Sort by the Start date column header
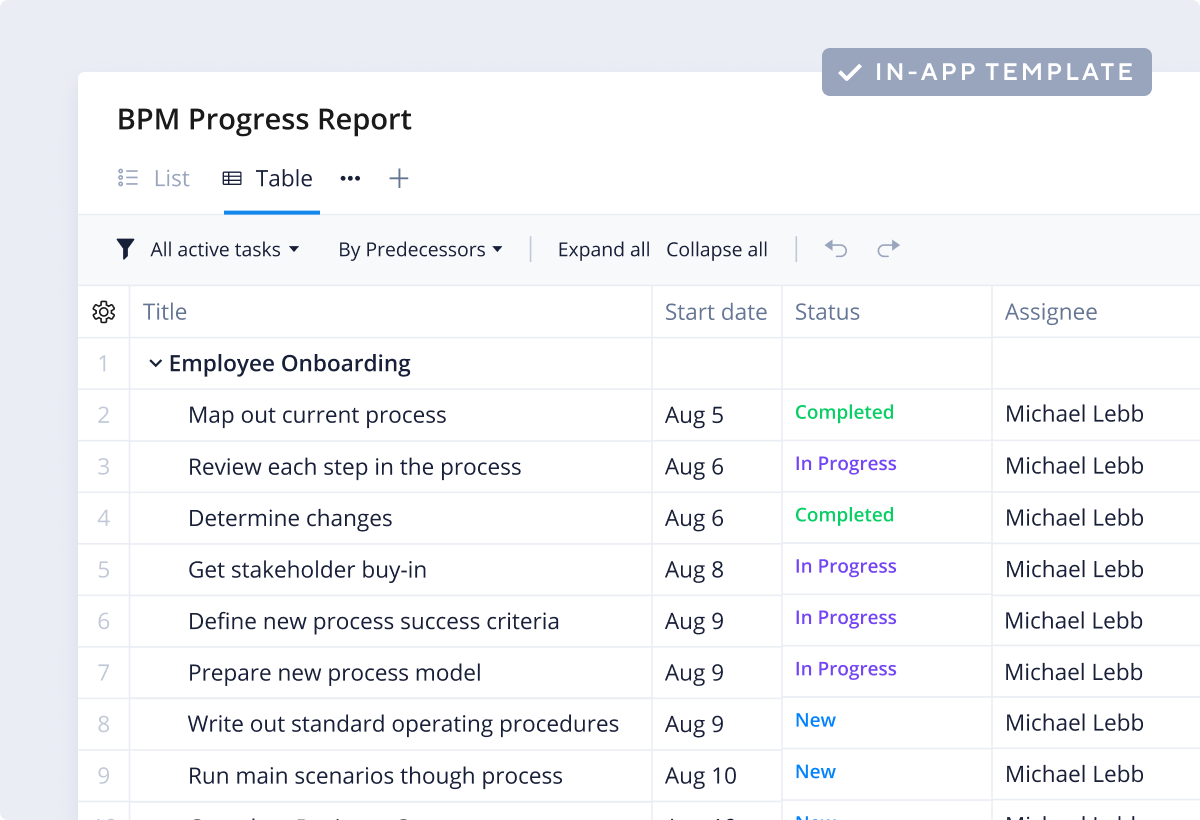Viewport: 1200px width, 820px height. coord(716,312)
